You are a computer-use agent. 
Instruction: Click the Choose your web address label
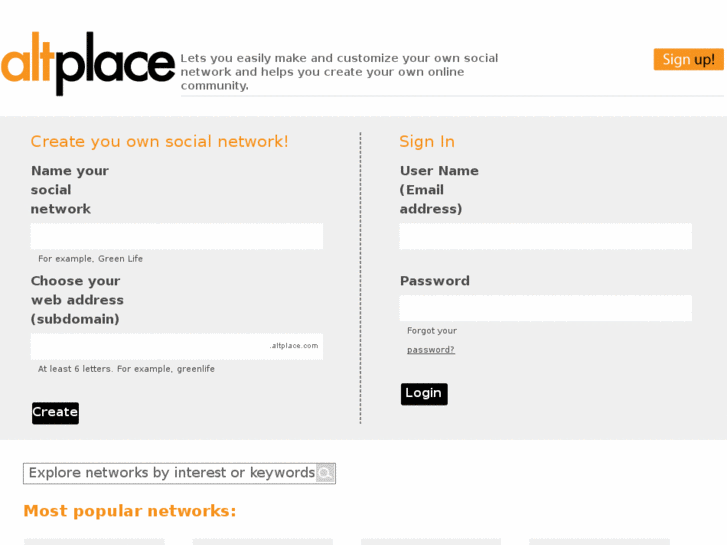click(77, 300)
